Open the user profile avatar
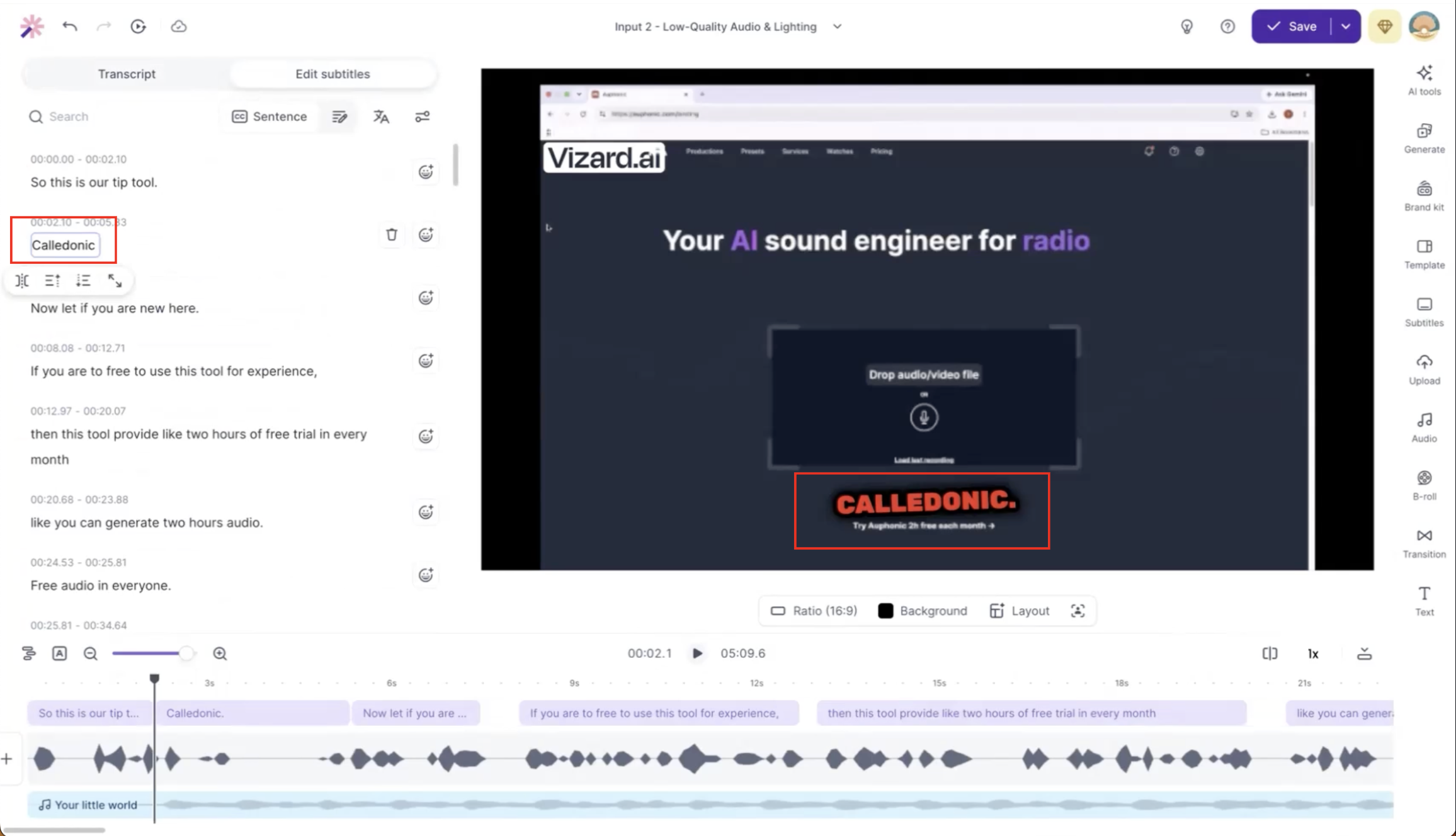 (1424, 26)
